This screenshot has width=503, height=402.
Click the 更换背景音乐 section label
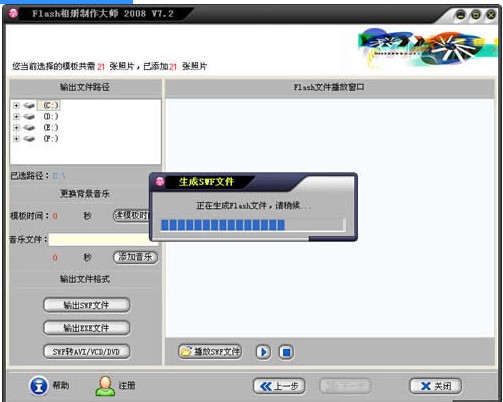pos(85,194)
